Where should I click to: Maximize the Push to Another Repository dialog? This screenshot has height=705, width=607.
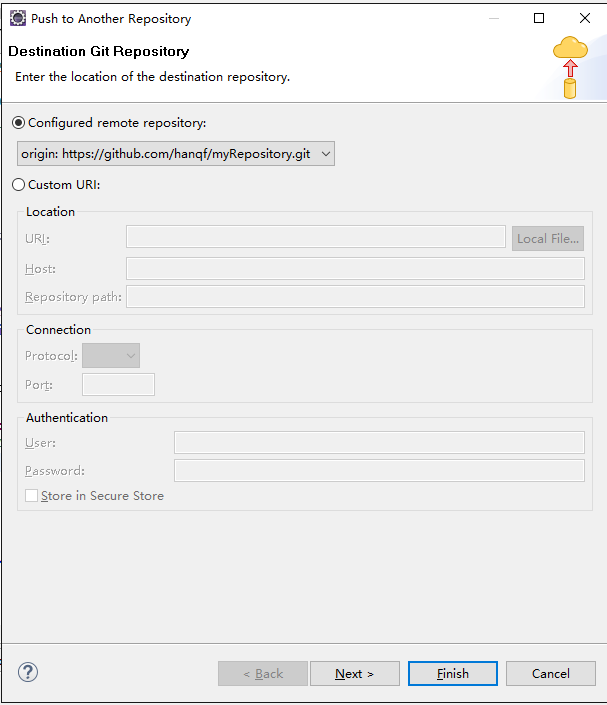tap(539, 18)
